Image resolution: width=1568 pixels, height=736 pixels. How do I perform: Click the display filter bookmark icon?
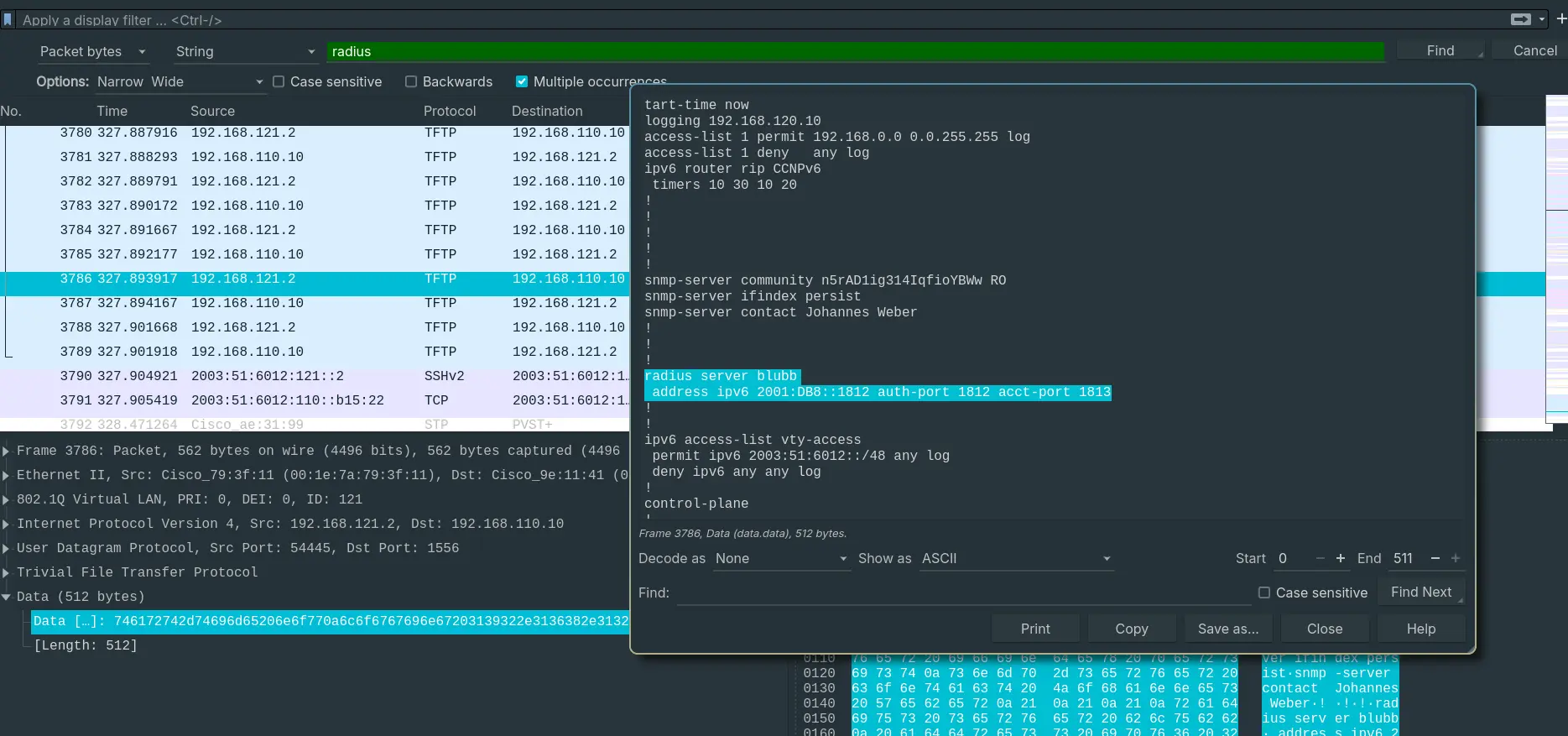[x=8, y=19]
